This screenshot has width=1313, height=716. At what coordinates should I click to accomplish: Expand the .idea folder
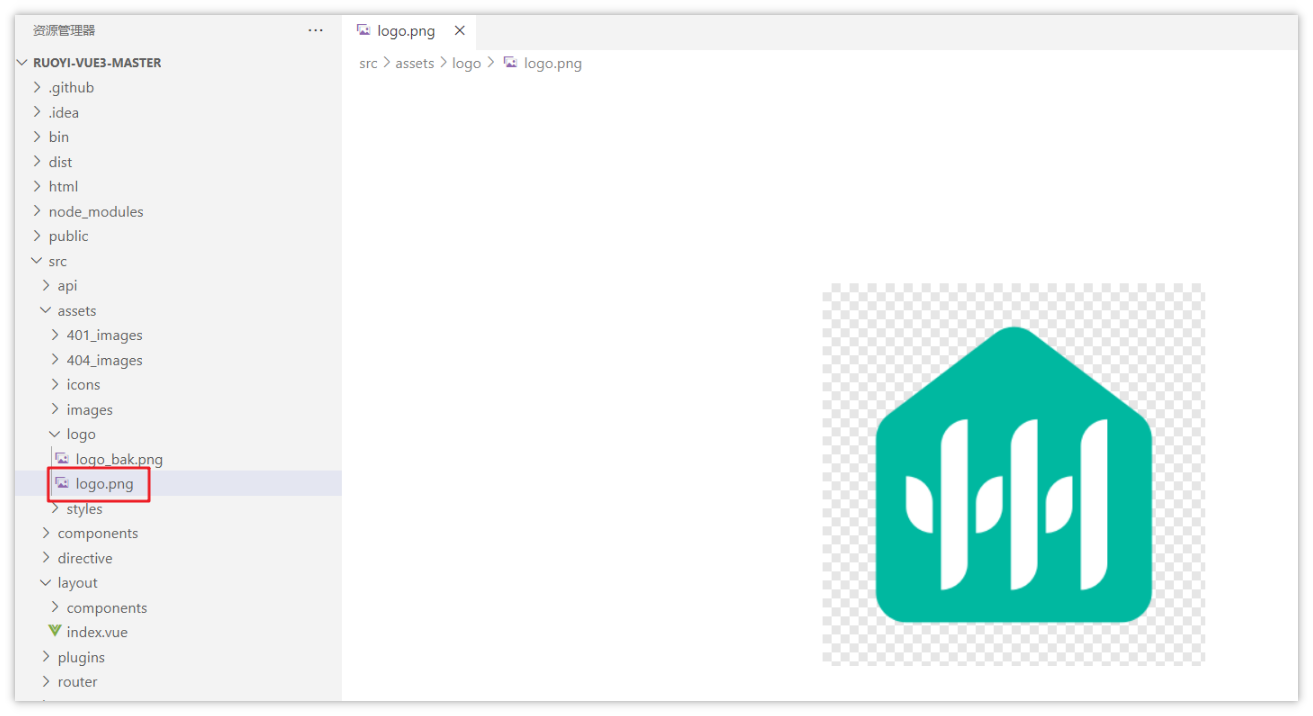pos(38,112)
